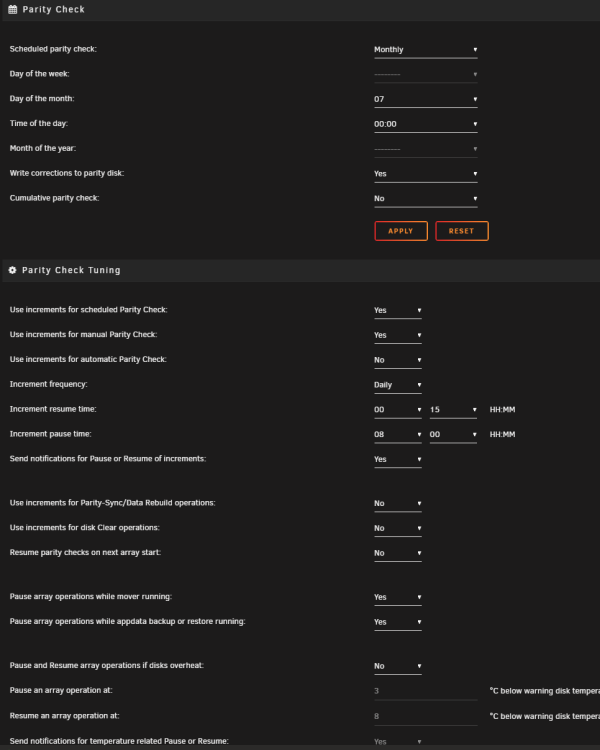
Task: Click the 'Increment resume time:' label
Action: (53, 409)
